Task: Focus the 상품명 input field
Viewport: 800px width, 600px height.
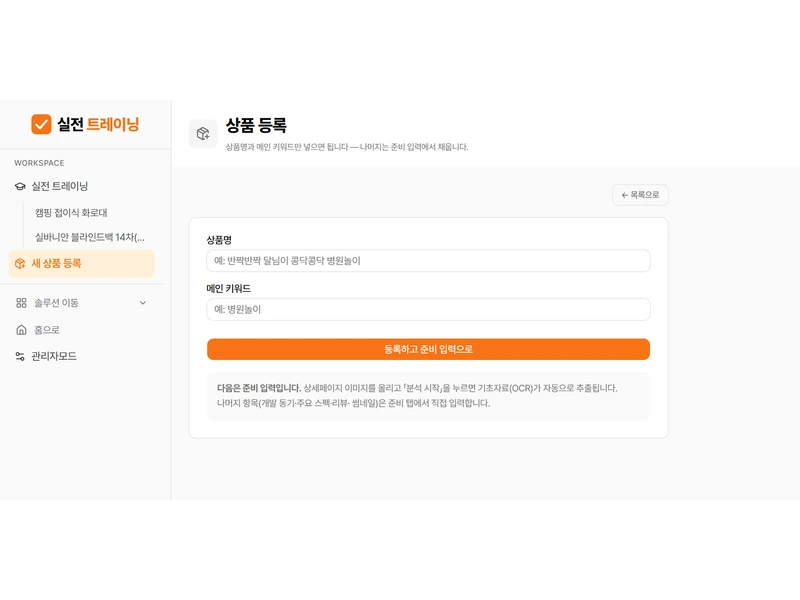Action: tap(429, 261)
